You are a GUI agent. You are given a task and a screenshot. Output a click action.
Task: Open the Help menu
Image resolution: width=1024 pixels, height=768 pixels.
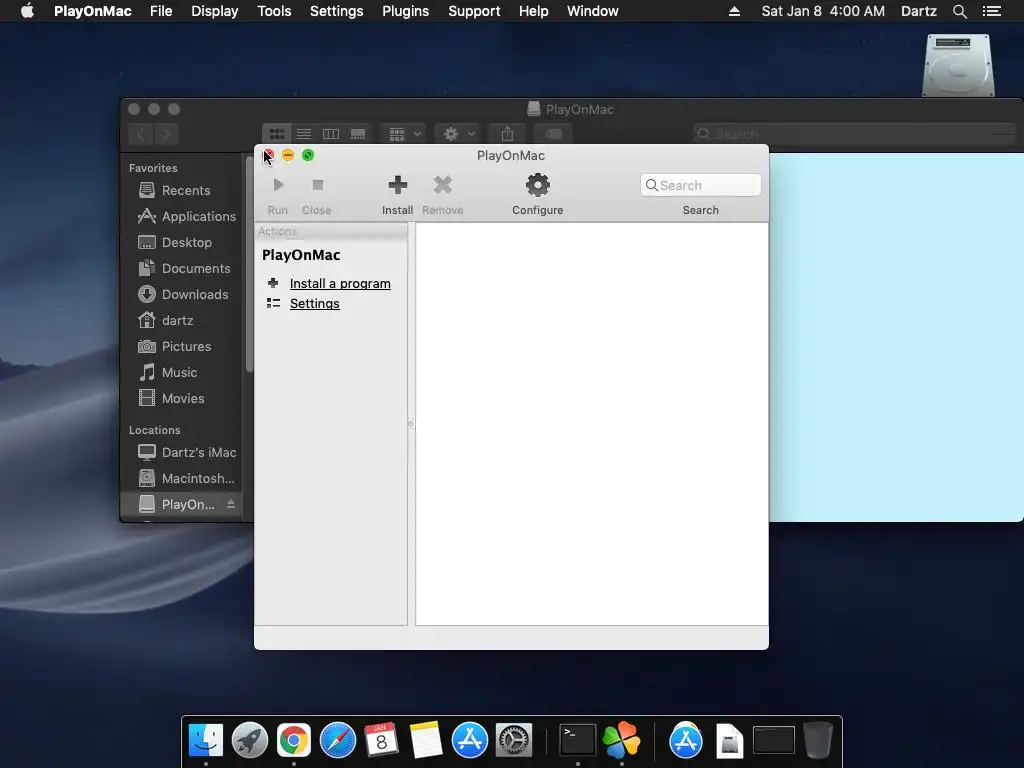[x=534, y=11]
